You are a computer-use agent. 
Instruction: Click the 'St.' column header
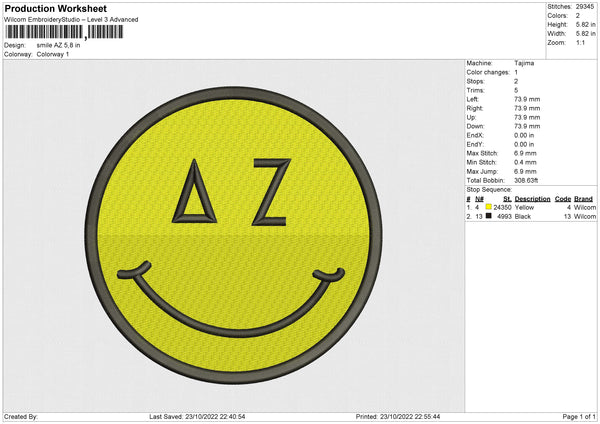point(507,199)
